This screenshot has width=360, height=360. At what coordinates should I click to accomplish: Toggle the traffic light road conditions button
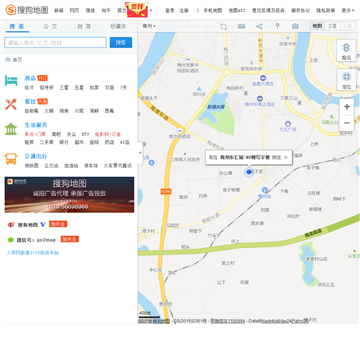[x=346, y=51]
